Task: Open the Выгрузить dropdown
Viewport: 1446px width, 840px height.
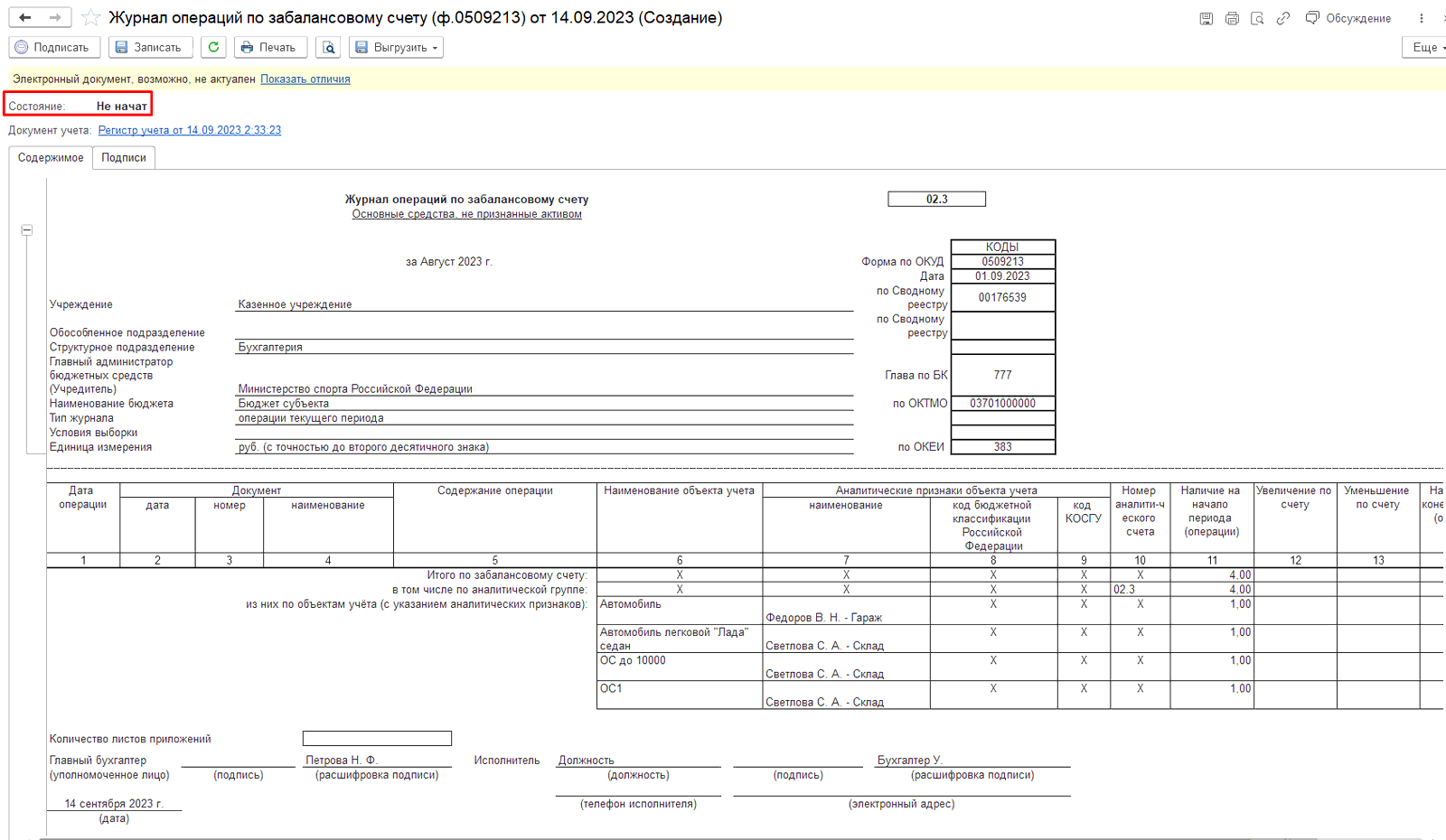Action: click(x=396, y=47)
